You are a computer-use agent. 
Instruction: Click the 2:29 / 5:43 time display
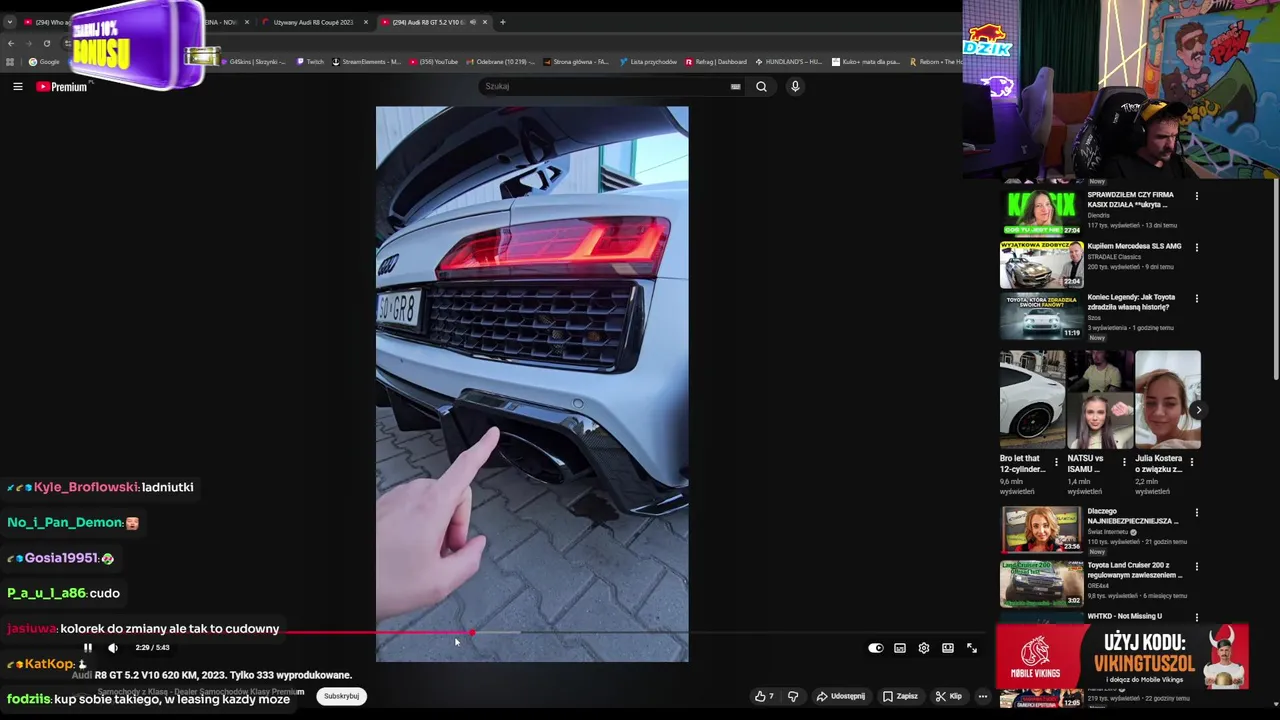152,648
